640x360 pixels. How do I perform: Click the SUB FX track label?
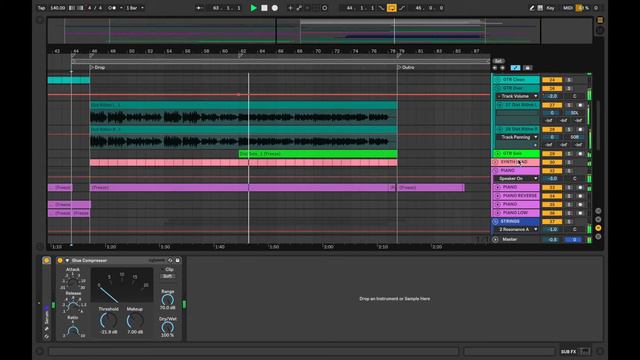pos(568,351)
